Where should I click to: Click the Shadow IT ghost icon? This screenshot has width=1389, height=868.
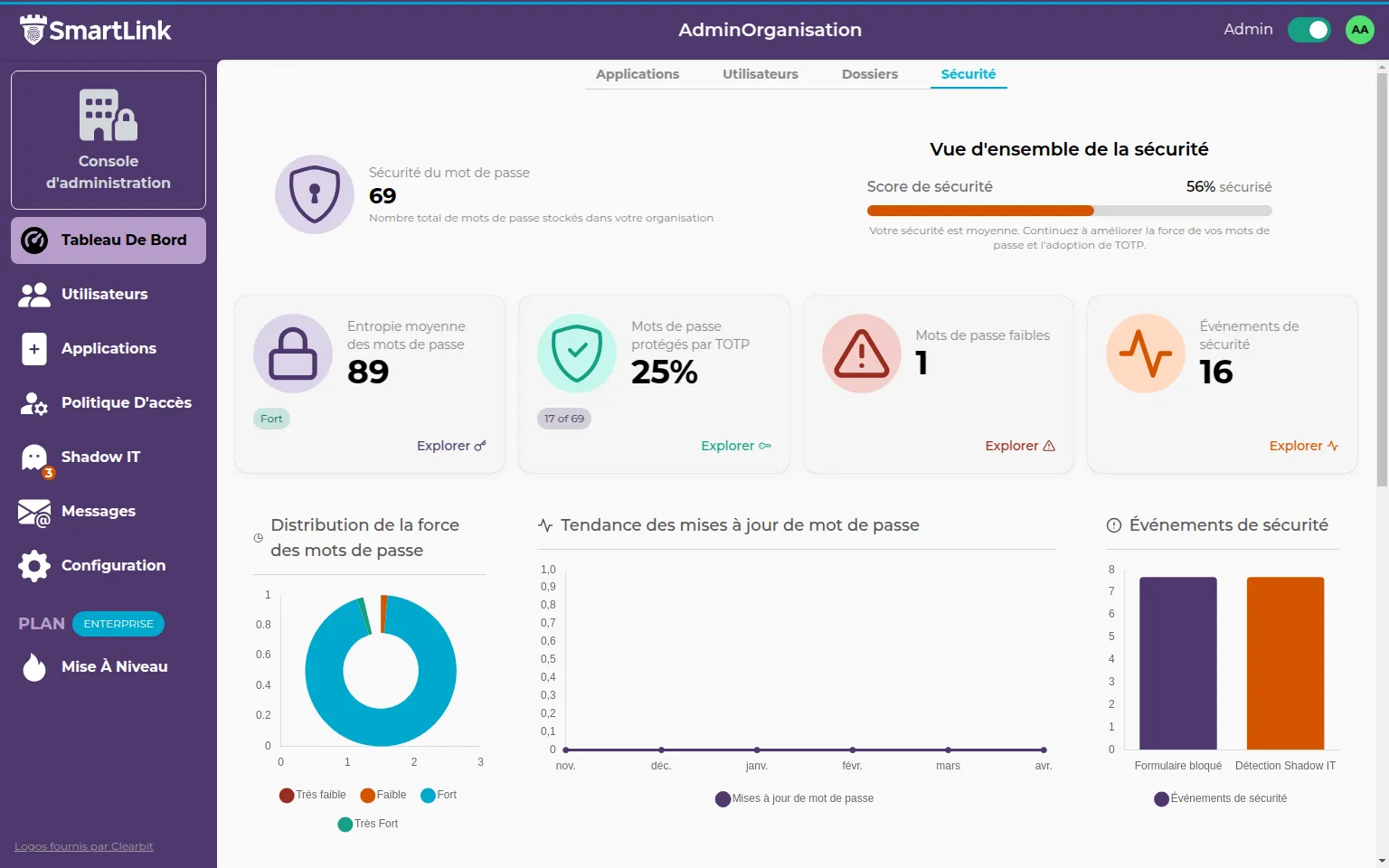[x=34, y=458]
